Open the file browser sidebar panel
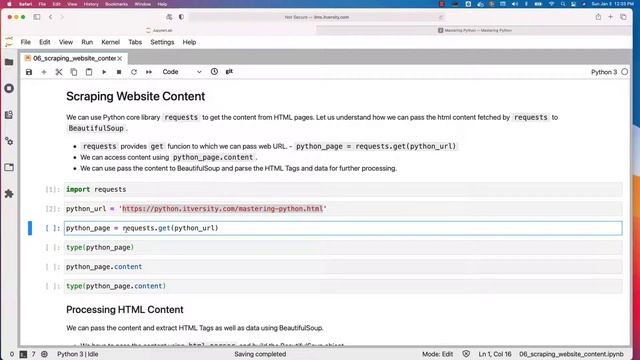 9,62
